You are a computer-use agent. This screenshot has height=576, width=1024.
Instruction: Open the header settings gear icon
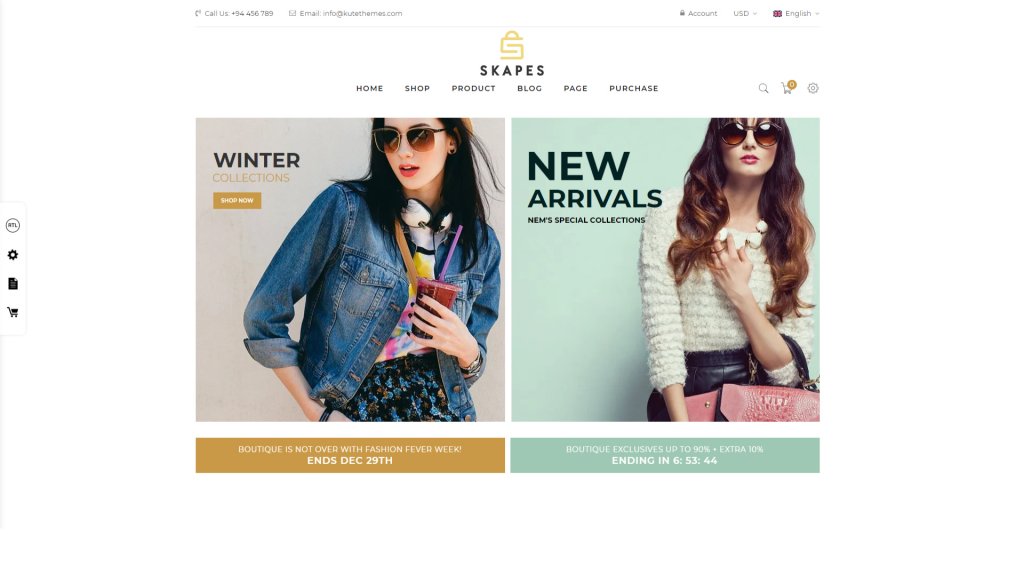812,88
